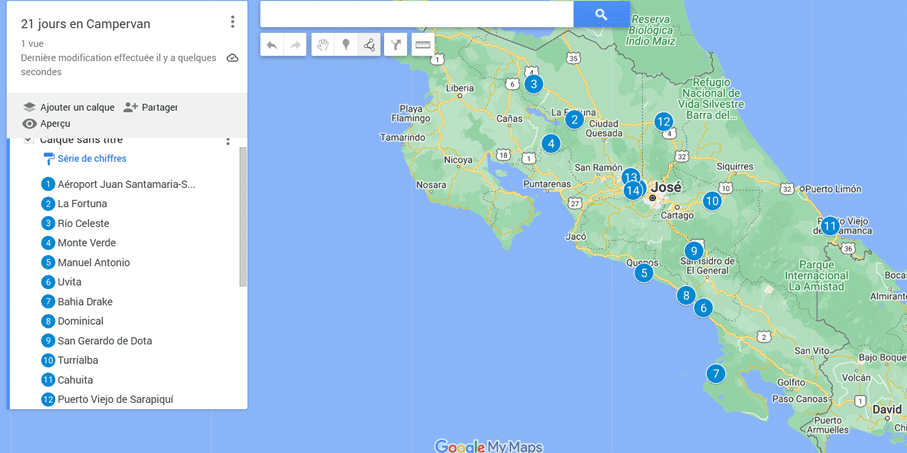Click map marker 4 on the map

point(551,143)
